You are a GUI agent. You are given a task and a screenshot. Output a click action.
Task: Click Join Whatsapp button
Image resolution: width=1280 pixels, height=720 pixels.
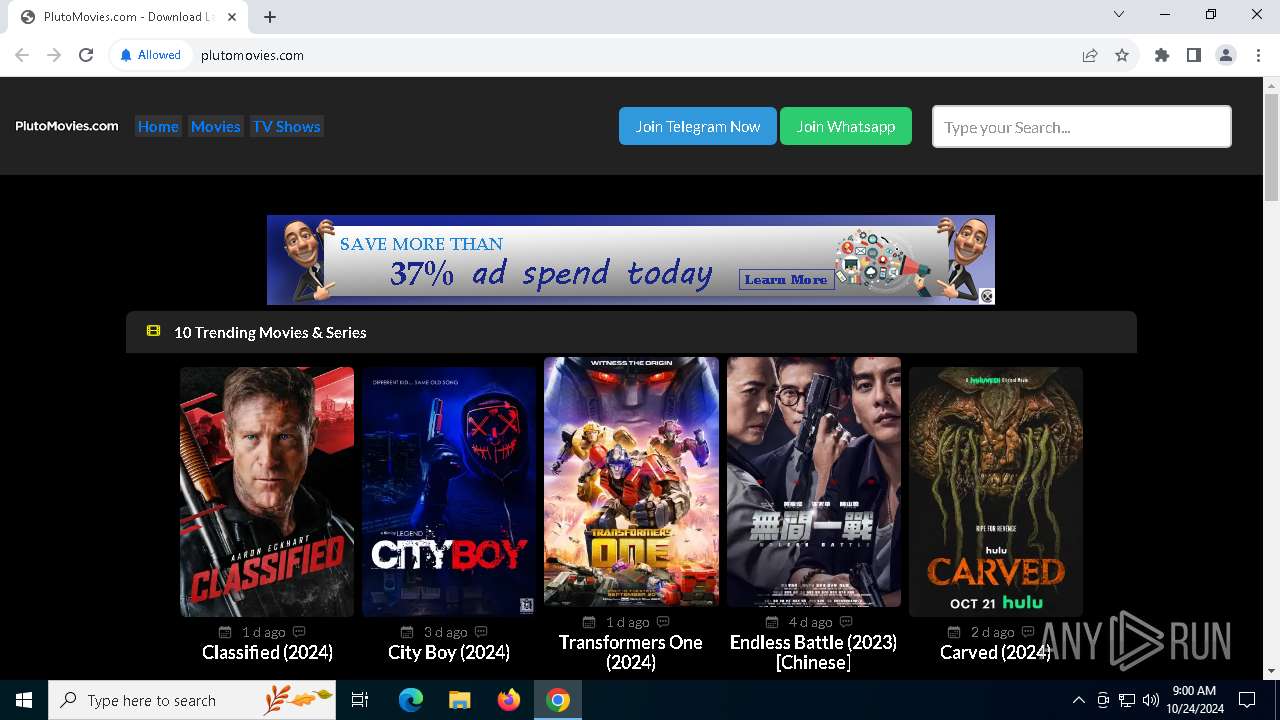click(846, 126)
